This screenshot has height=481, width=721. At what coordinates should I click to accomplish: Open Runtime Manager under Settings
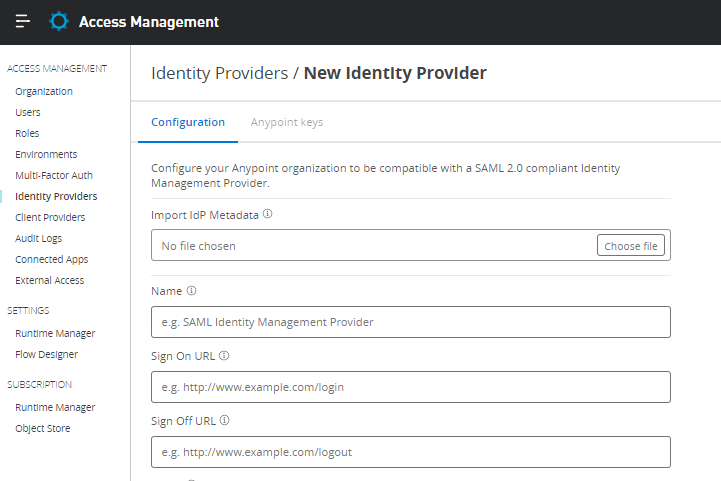tap(55, 333)
